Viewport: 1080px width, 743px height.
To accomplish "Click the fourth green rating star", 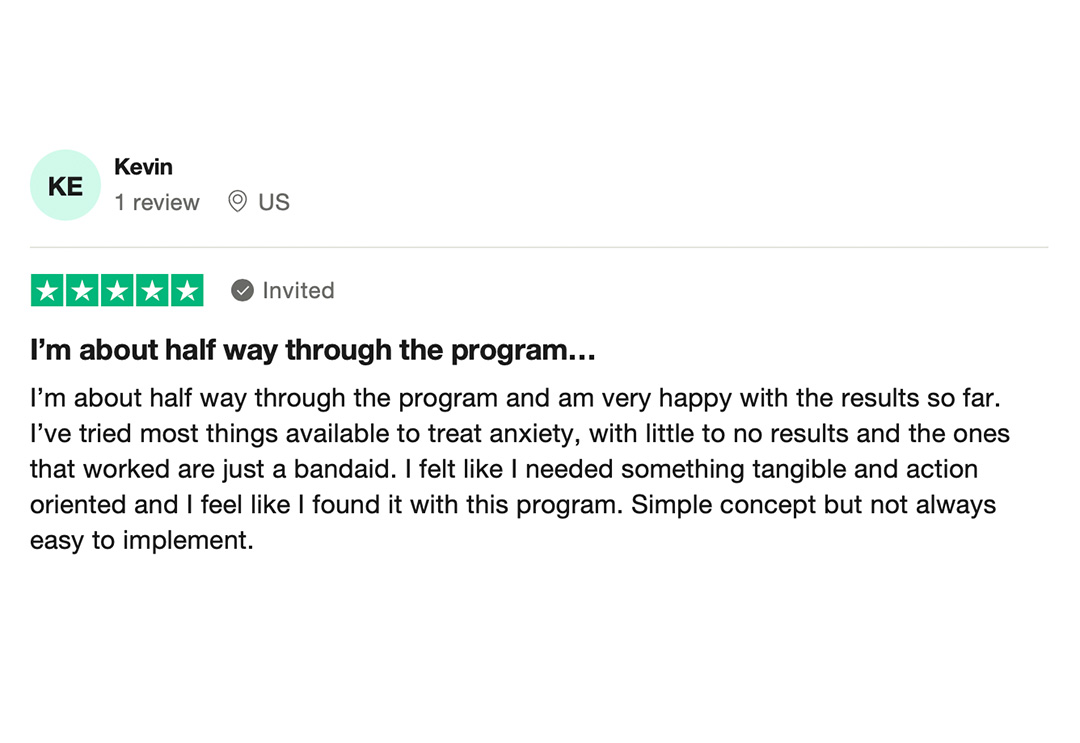I will click(152, 290).
